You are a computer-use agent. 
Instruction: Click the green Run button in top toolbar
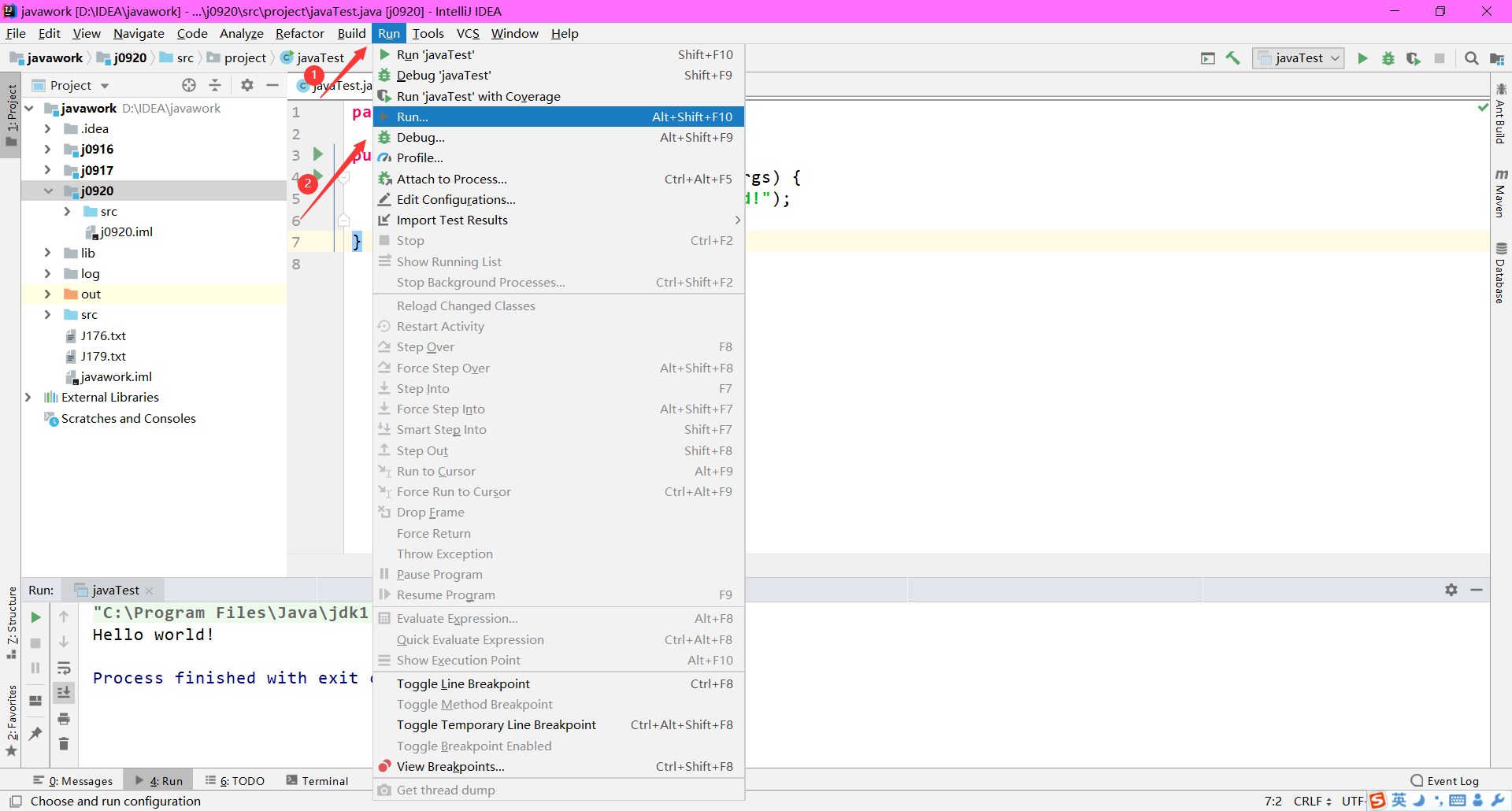(1362, 58)
